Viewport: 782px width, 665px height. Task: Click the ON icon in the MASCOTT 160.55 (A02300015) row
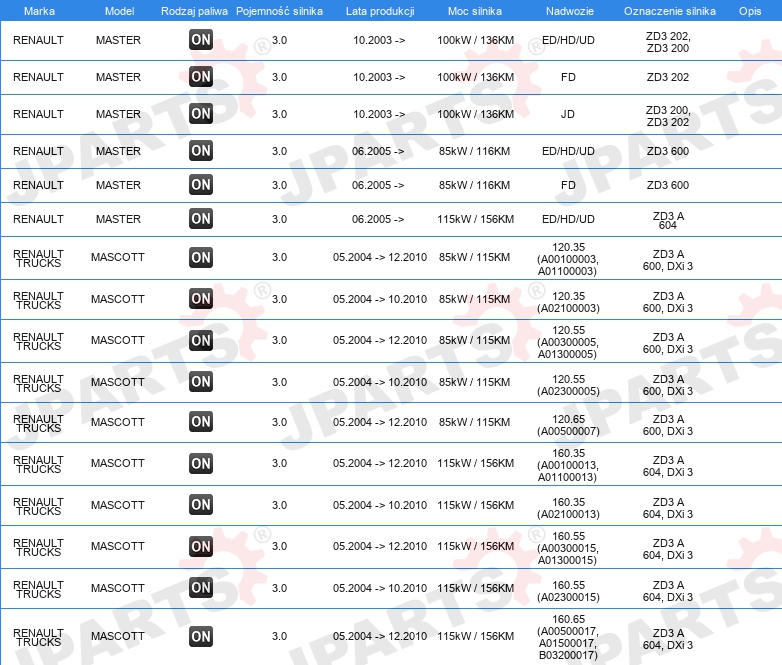pos(201,588)
